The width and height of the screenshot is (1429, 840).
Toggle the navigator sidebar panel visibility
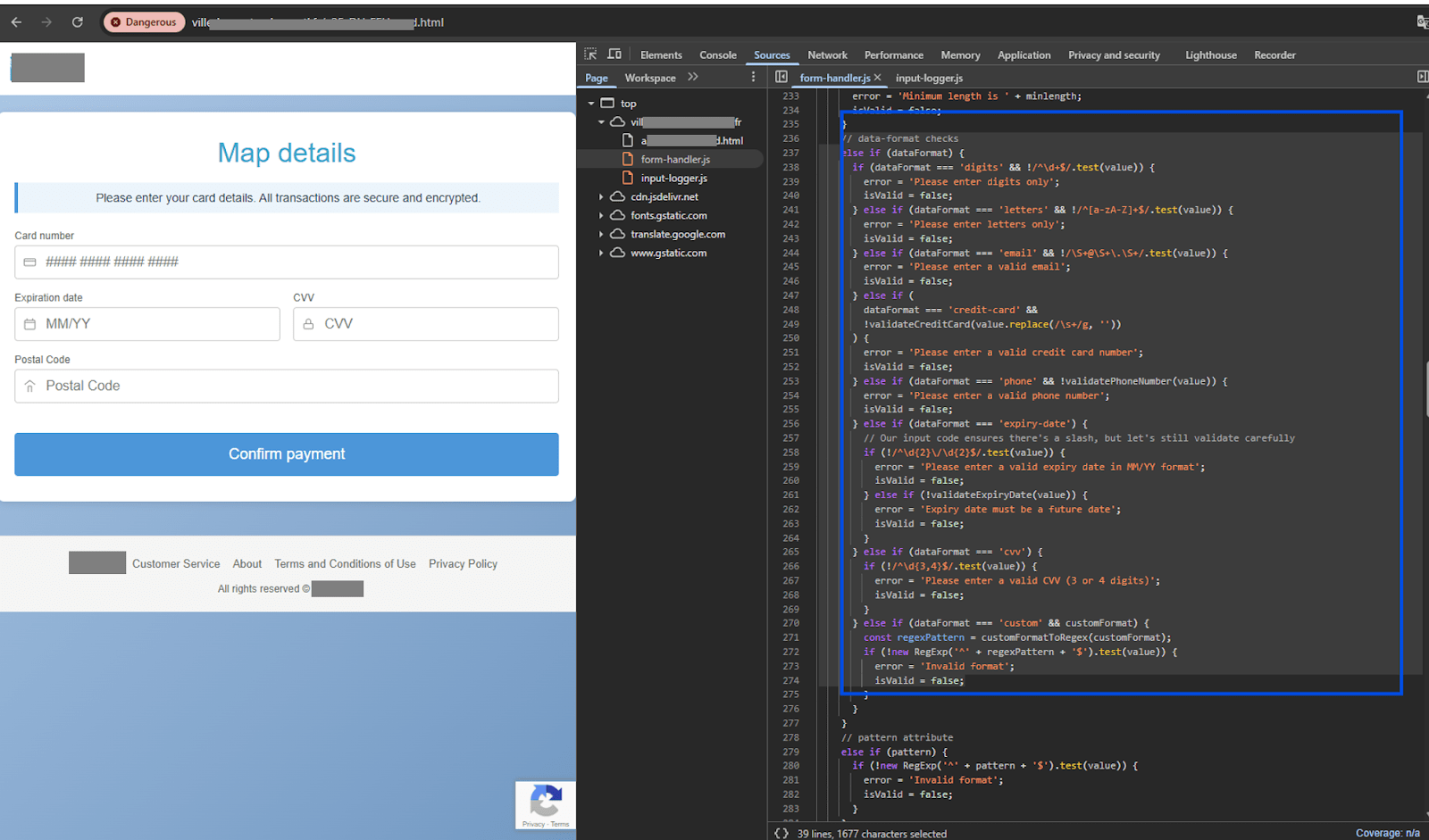(x=781, y=77)
